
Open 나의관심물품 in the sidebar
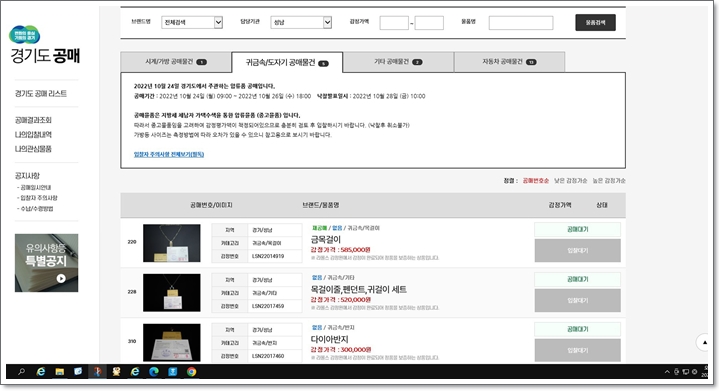33,149
